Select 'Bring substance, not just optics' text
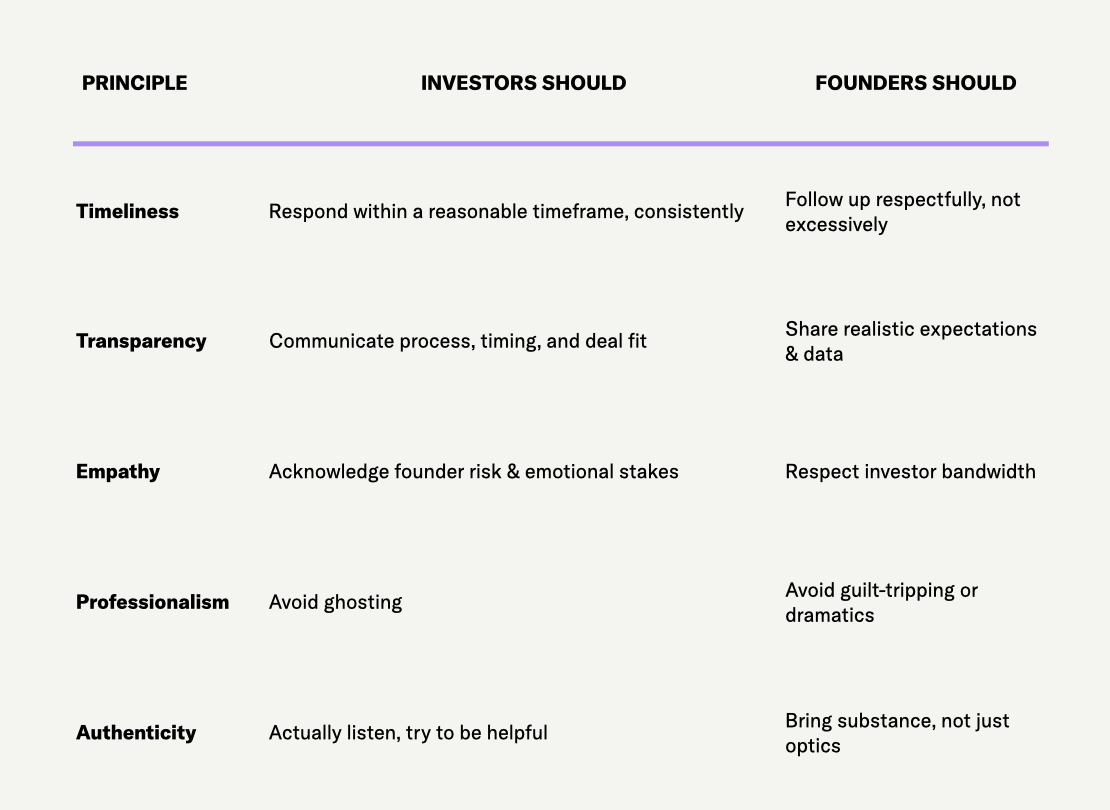Image resolution: width=1110 pixels, height=810 pixels. [x=897, y=732]
